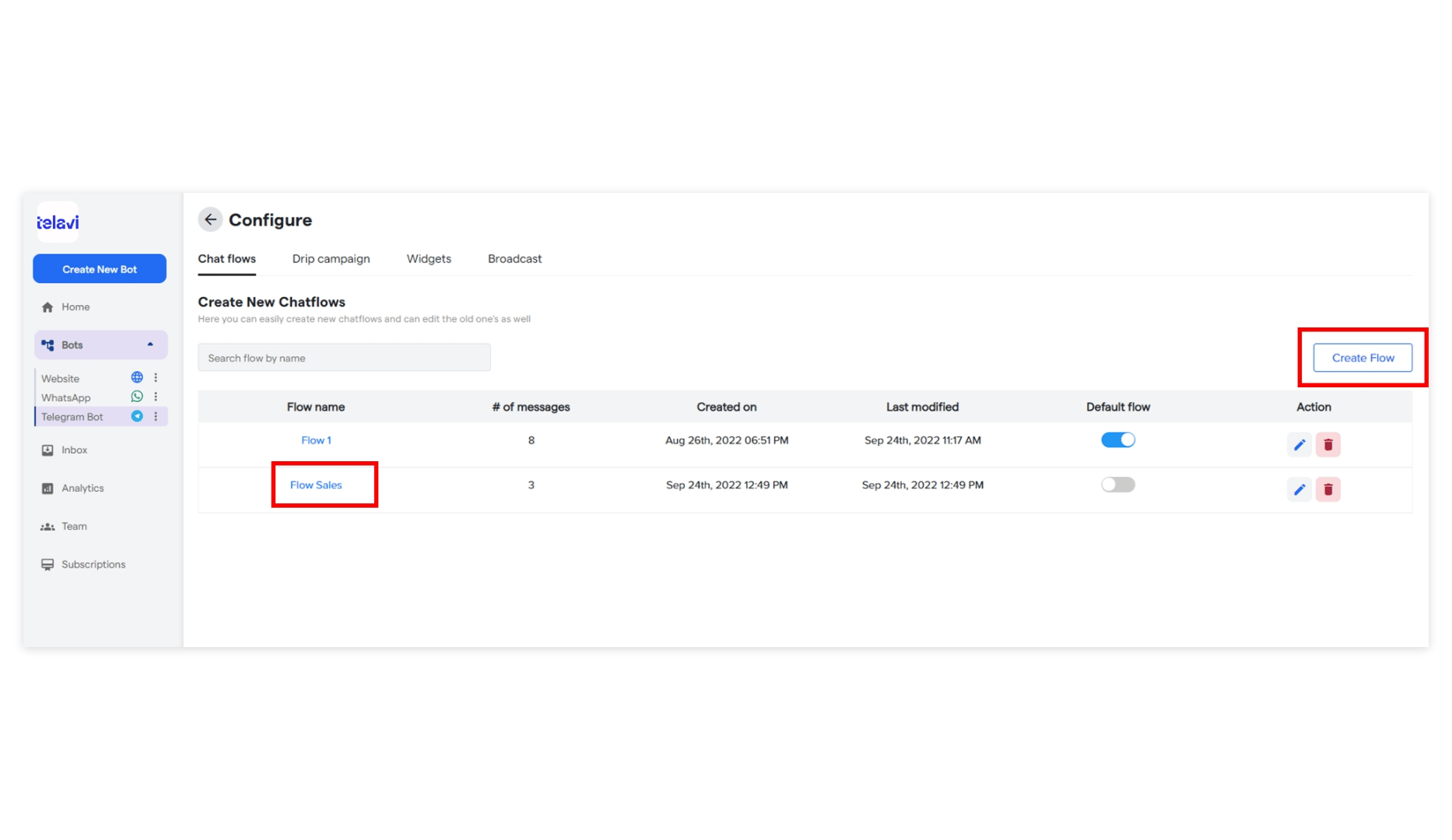Click the Create New Bot button
Viewport: 1452px width, 840px height.
pos(100,269)
